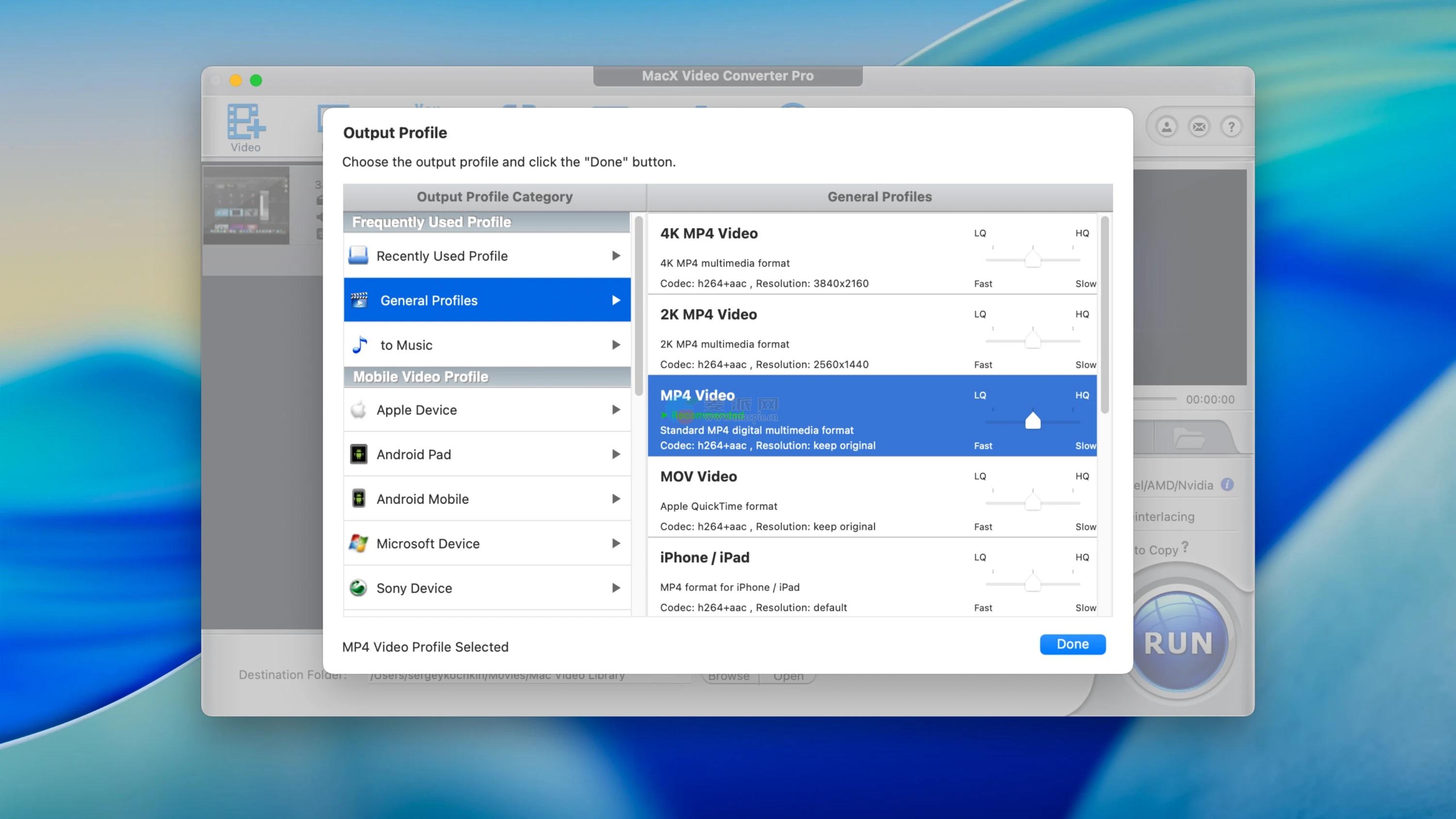Viewport: 1456px width, 819px height.
Task: Select the to Music category
Action: (487, 345)
